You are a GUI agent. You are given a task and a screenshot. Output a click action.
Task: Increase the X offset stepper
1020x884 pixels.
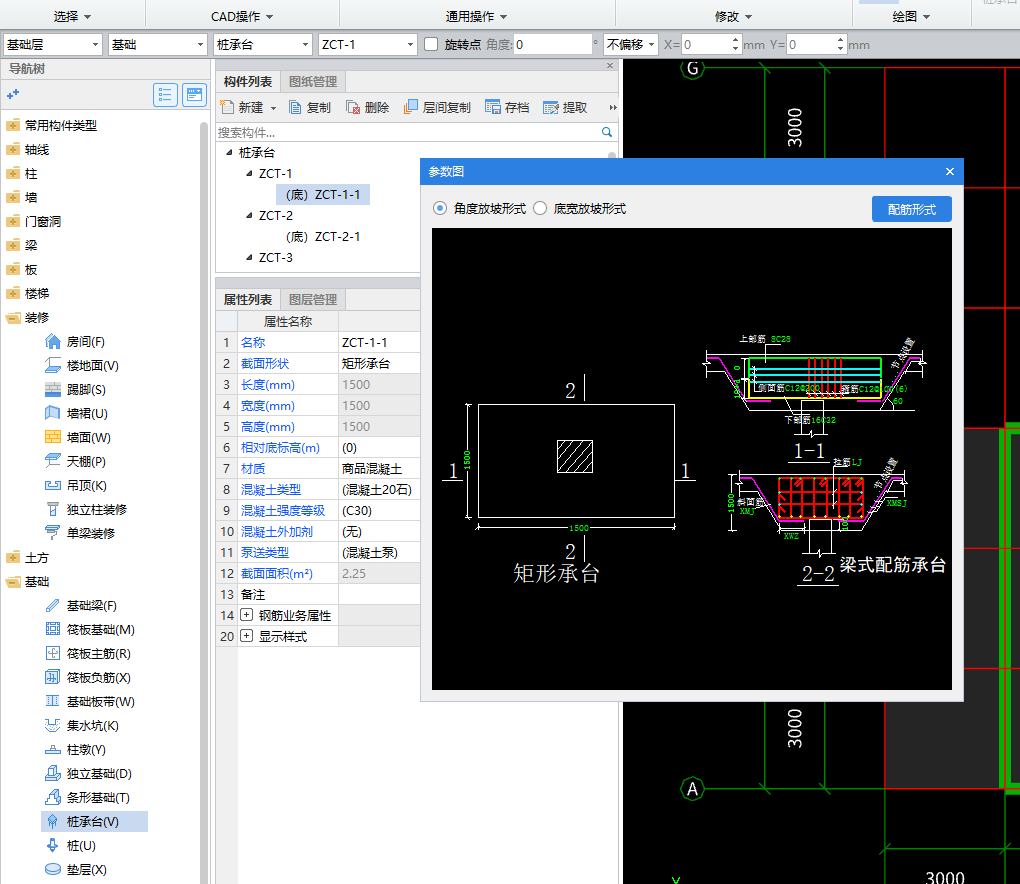point(735,40)
